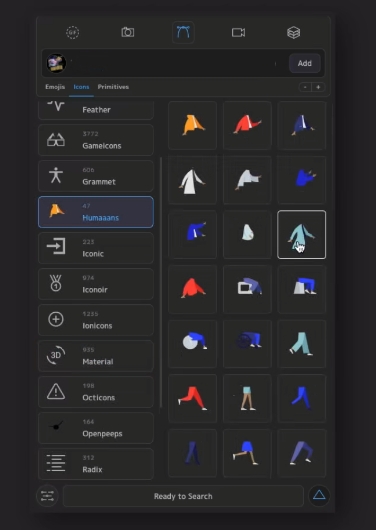The image size is (376, 530).
Task: Pick the blue legs sitting on gray block icon
Action: click(x=302, y=289)
